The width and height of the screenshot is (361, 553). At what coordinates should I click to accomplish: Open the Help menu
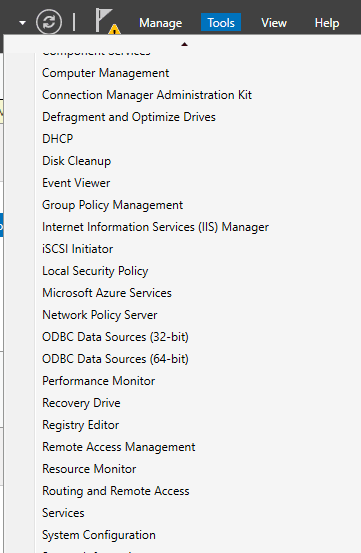[x=327, y=23]
